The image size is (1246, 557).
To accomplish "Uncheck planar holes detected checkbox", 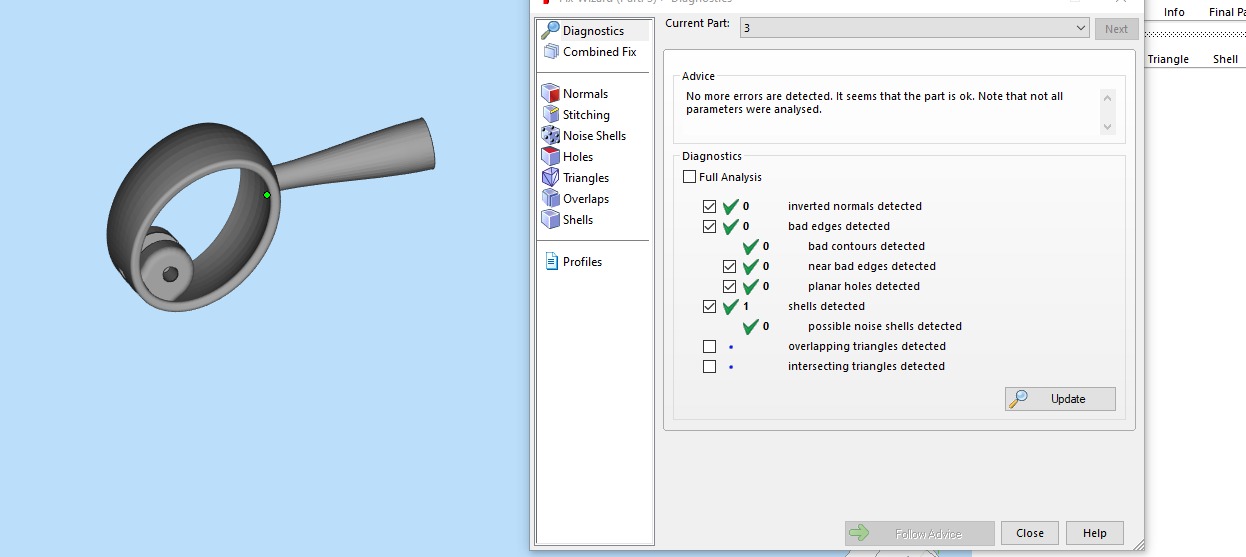I will [729, 286].
